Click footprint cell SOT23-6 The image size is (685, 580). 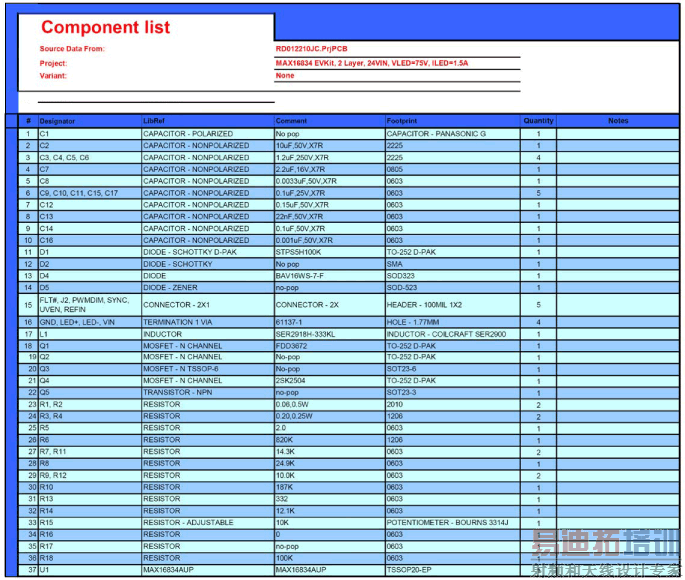[x=453, y=369]
